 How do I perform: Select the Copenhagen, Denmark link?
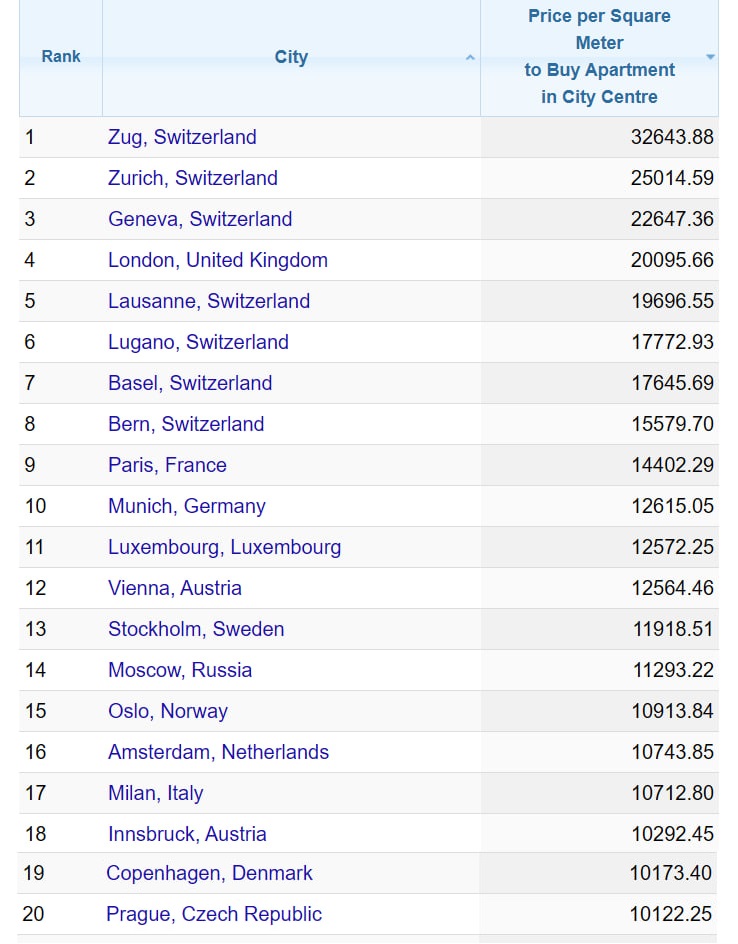[209, 873]
